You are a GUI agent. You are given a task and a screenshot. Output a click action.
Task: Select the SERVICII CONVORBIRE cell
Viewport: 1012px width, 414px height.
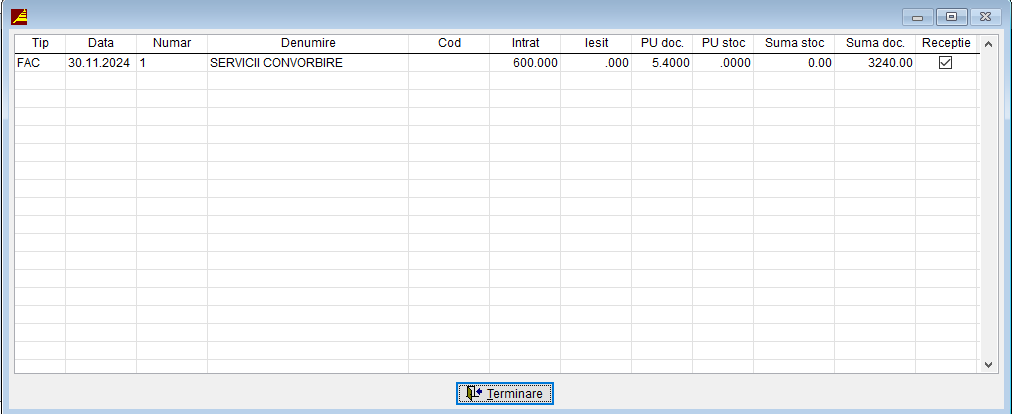[307, 62]
